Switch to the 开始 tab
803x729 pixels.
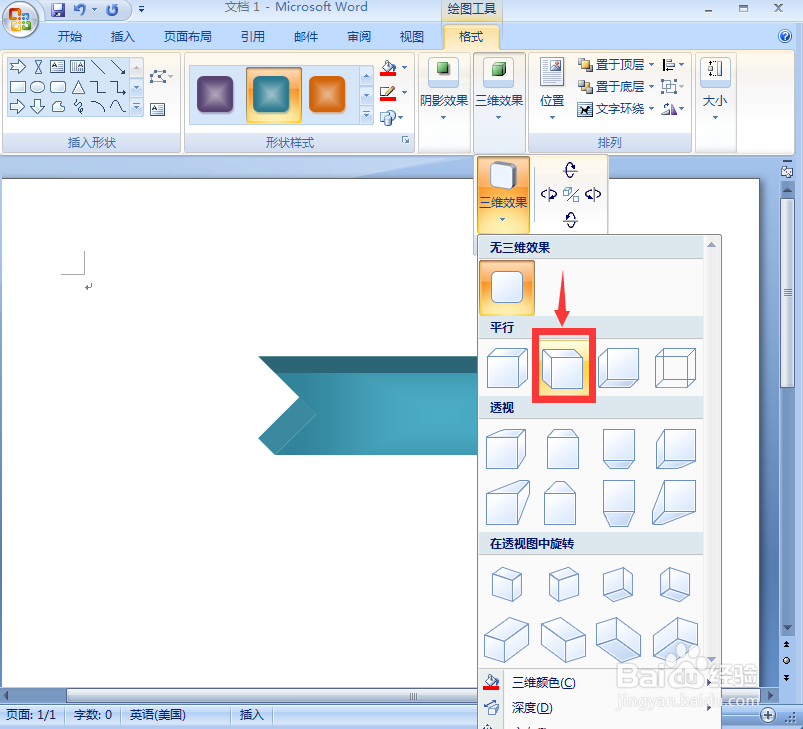[70, 36]
